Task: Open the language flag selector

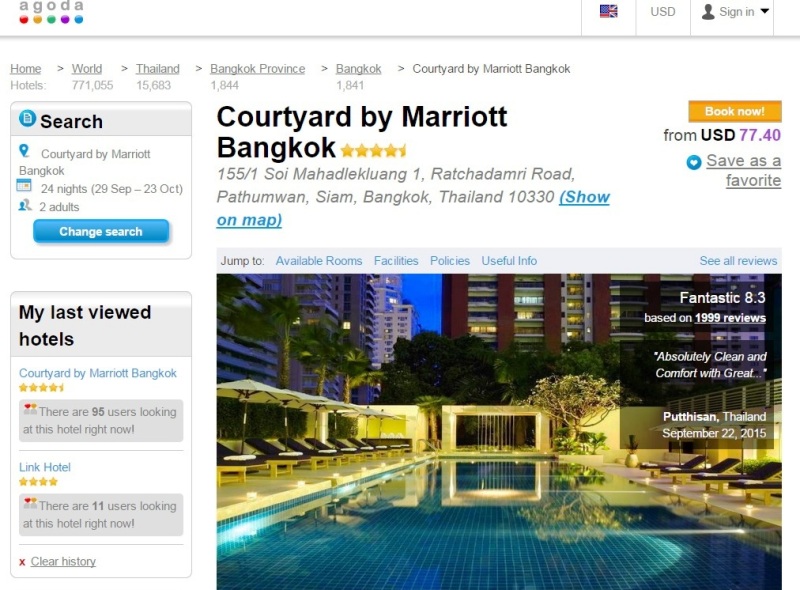Action: click(608, 11)
